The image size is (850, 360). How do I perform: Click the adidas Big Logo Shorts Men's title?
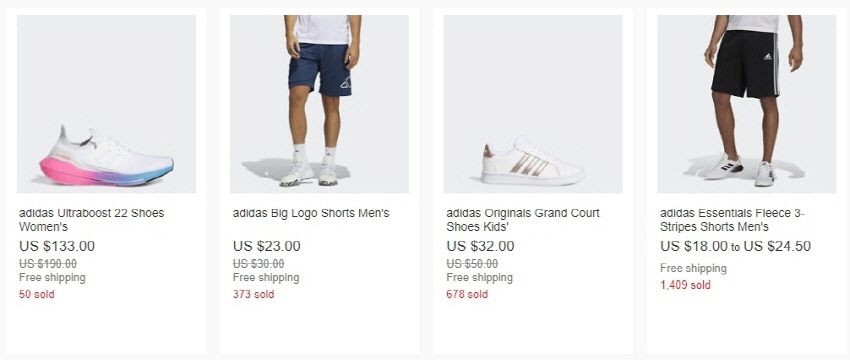coord(311,213)
